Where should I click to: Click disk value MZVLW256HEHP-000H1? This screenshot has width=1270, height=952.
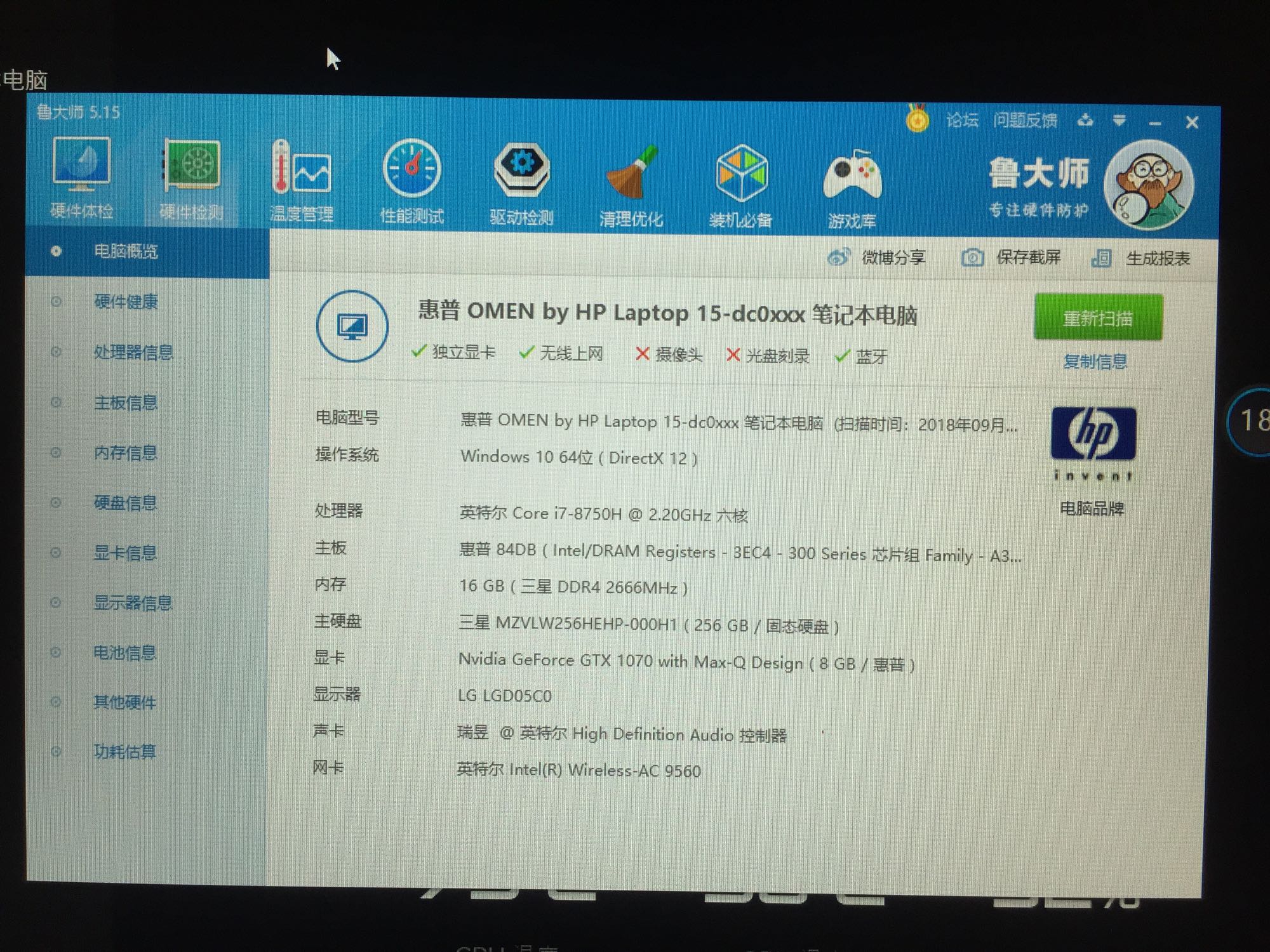(x=649, y=625)
